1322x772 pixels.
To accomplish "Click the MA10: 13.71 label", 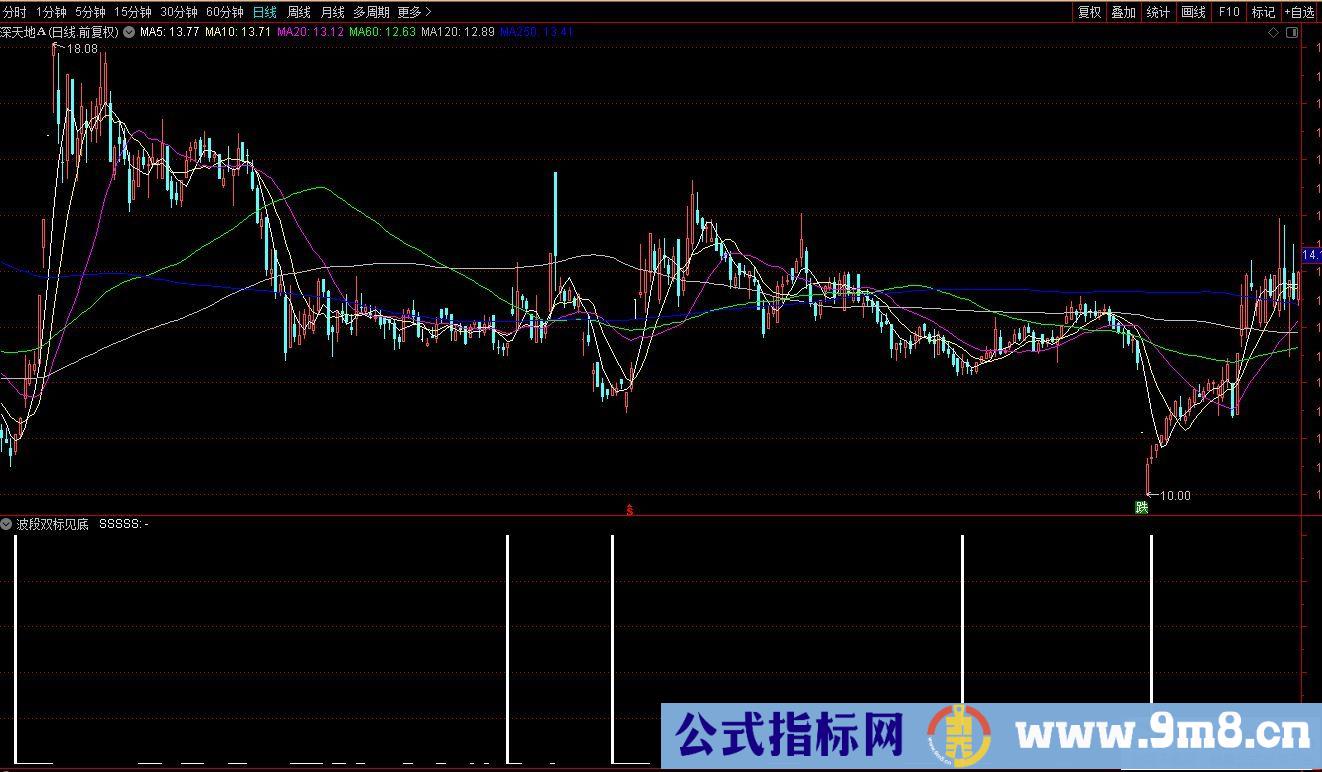I will pos(238,32).
